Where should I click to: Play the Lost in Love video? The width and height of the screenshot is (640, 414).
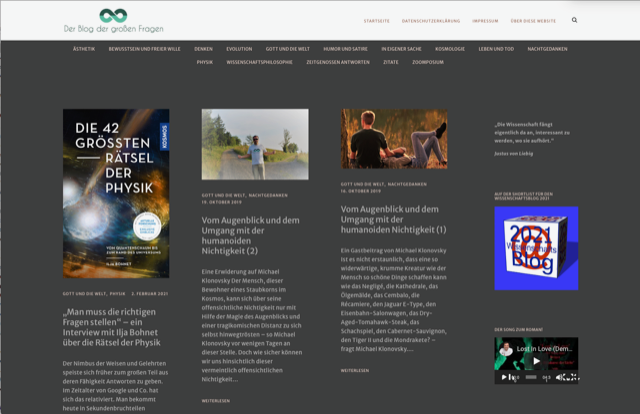click(536, 361)
